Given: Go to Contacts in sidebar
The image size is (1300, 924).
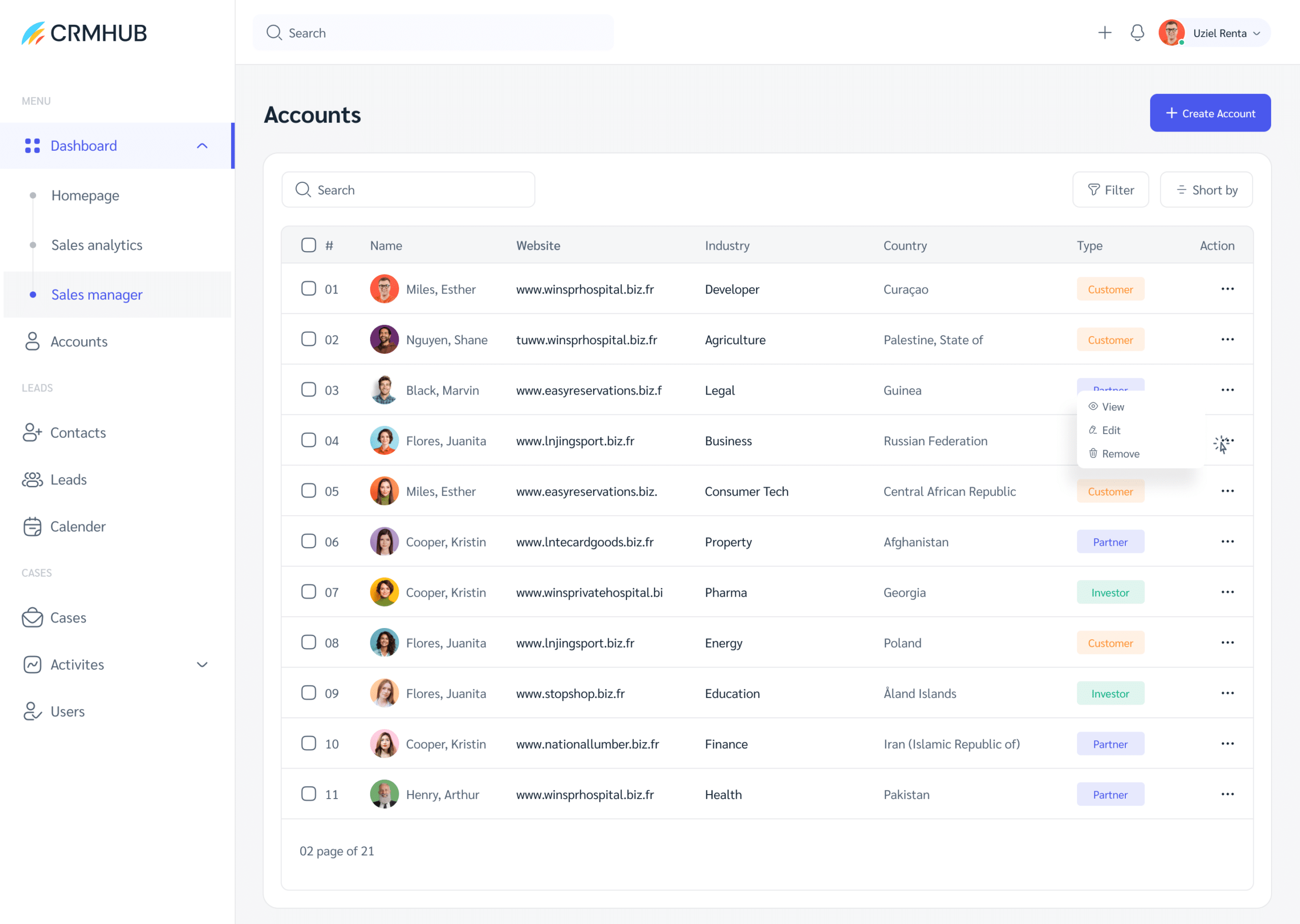Looking at the screenshot, I should point(77,433).
